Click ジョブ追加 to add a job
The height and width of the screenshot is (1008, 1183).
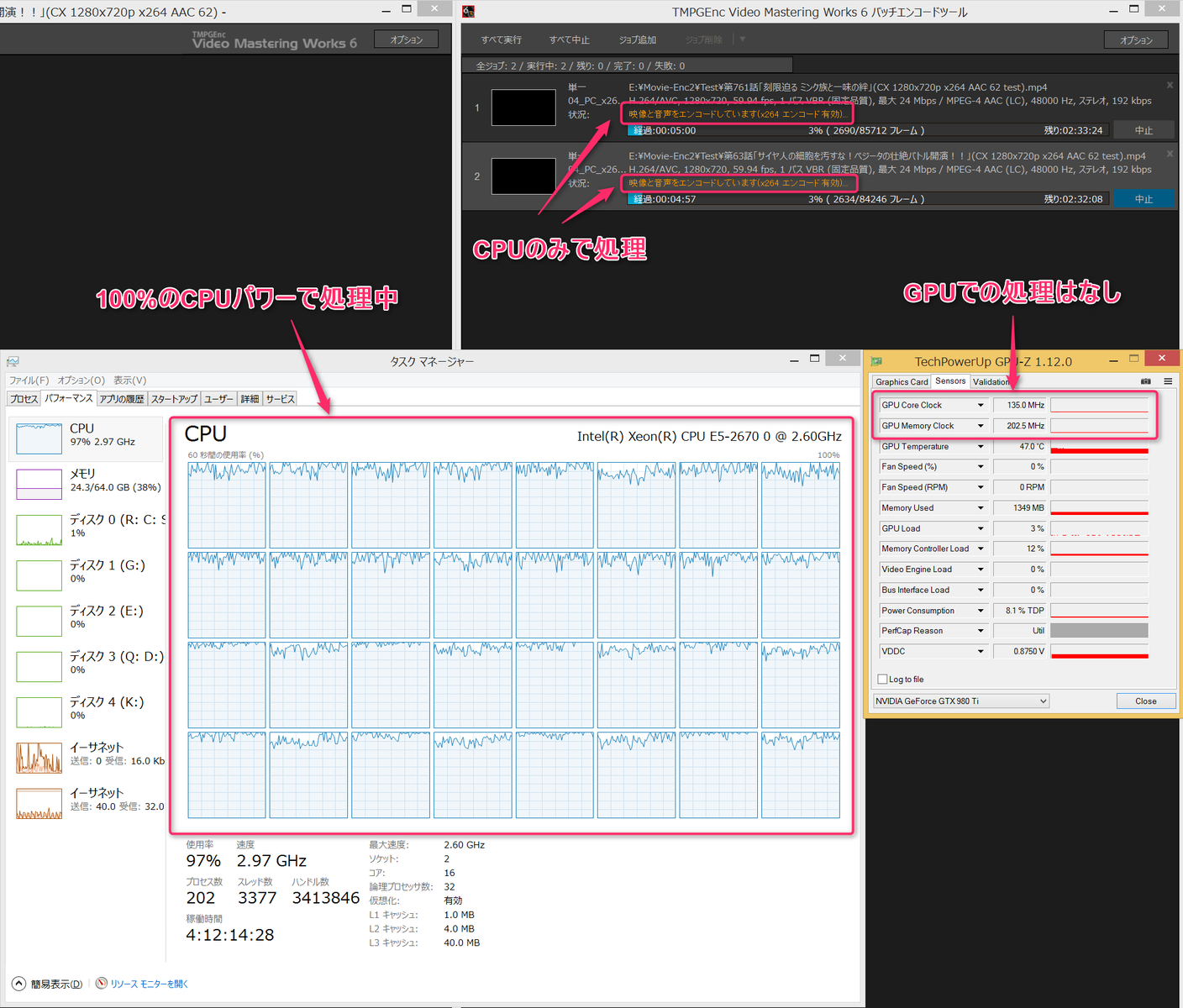(x=638, y=39)
